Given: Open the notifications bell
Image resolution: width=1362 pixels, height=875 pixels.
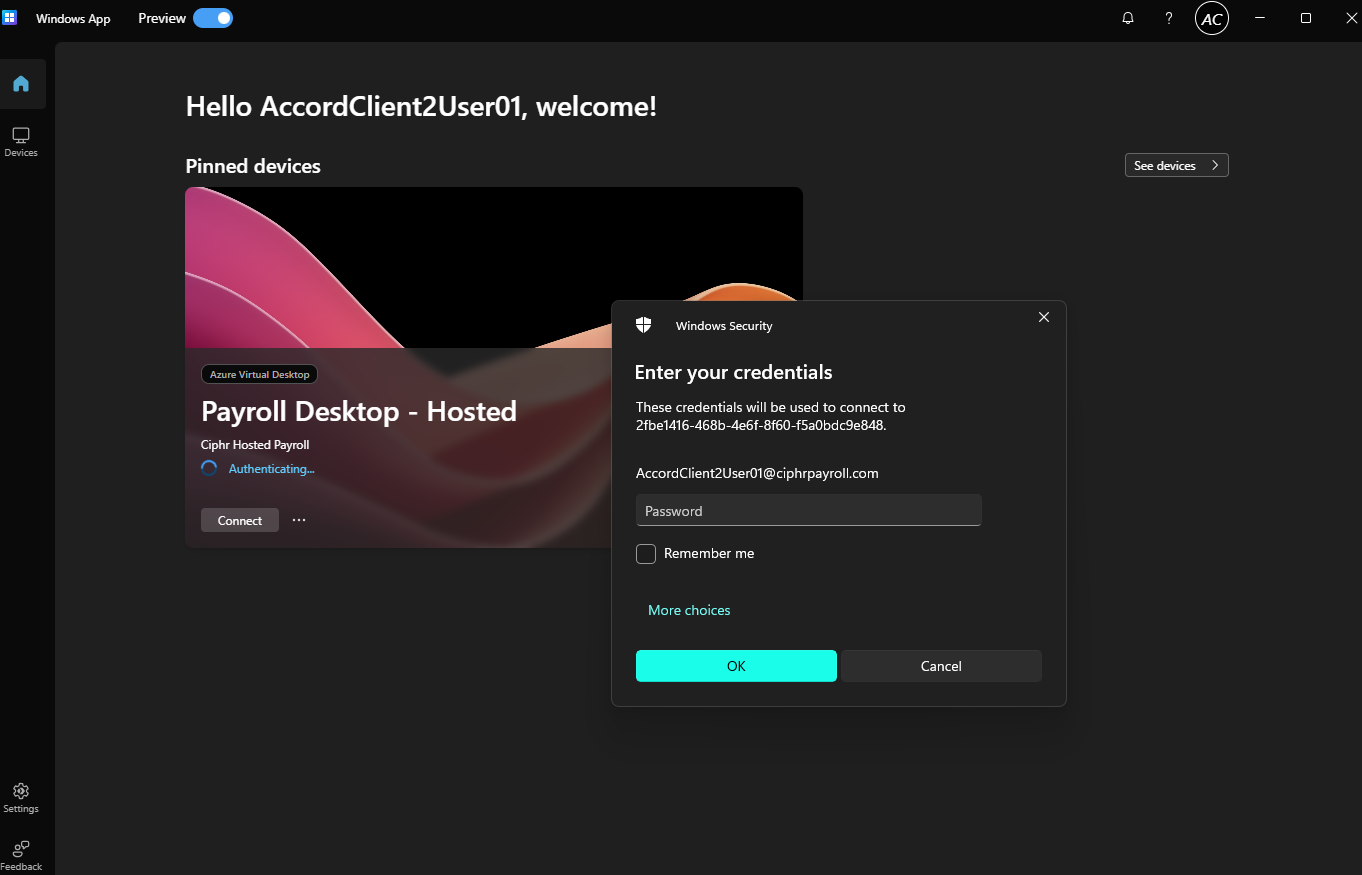Looking at the screenshot, I should click(1128, 18).
